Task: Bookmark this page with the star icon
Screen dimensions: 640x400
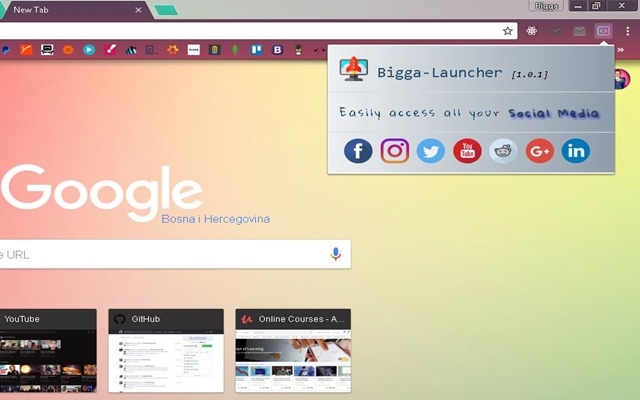Action: click(x=507, y=31)
